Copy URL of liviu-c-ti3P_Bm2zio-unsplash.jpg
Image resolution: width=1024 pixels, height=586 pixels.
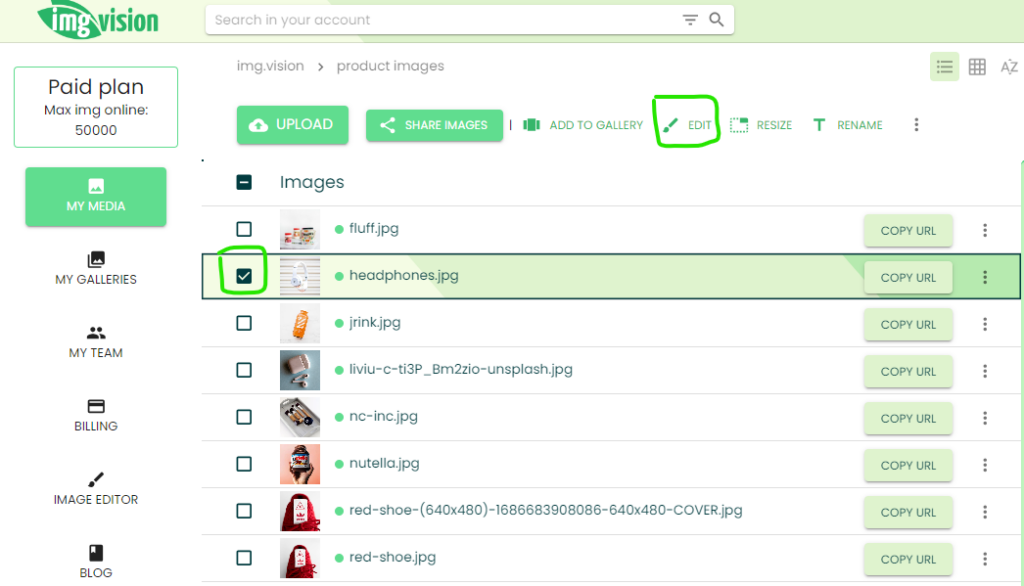[908, 372]
